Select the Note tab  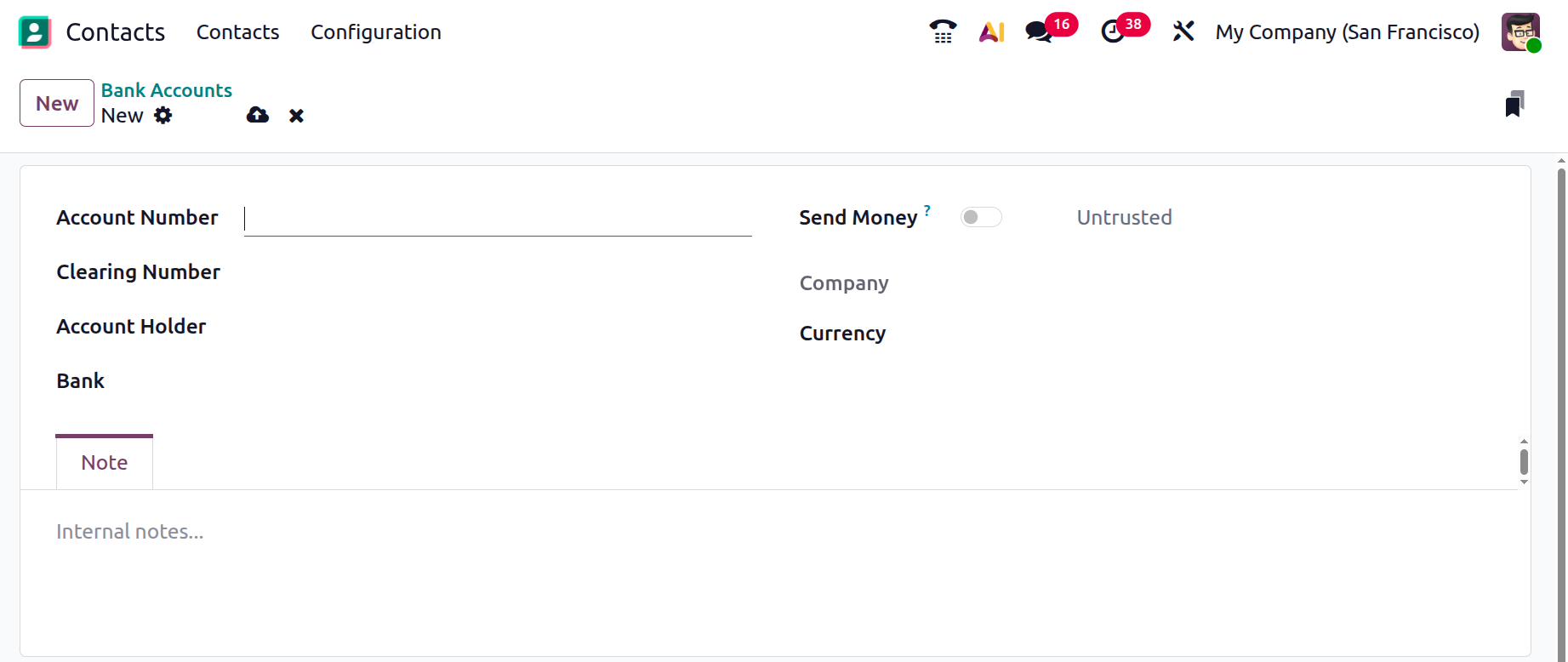click(x=105, y=463)
